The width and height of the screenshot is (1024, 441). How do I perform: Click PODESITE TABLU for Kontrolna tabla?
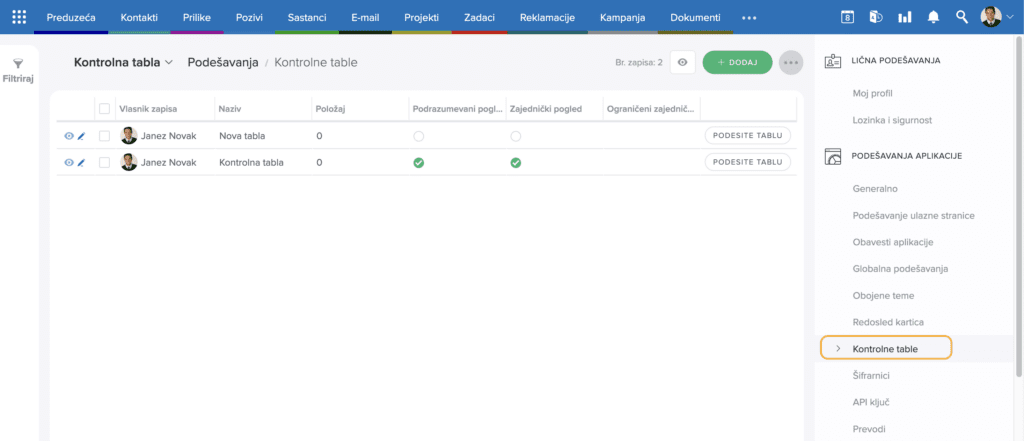(x=748, y=162)
